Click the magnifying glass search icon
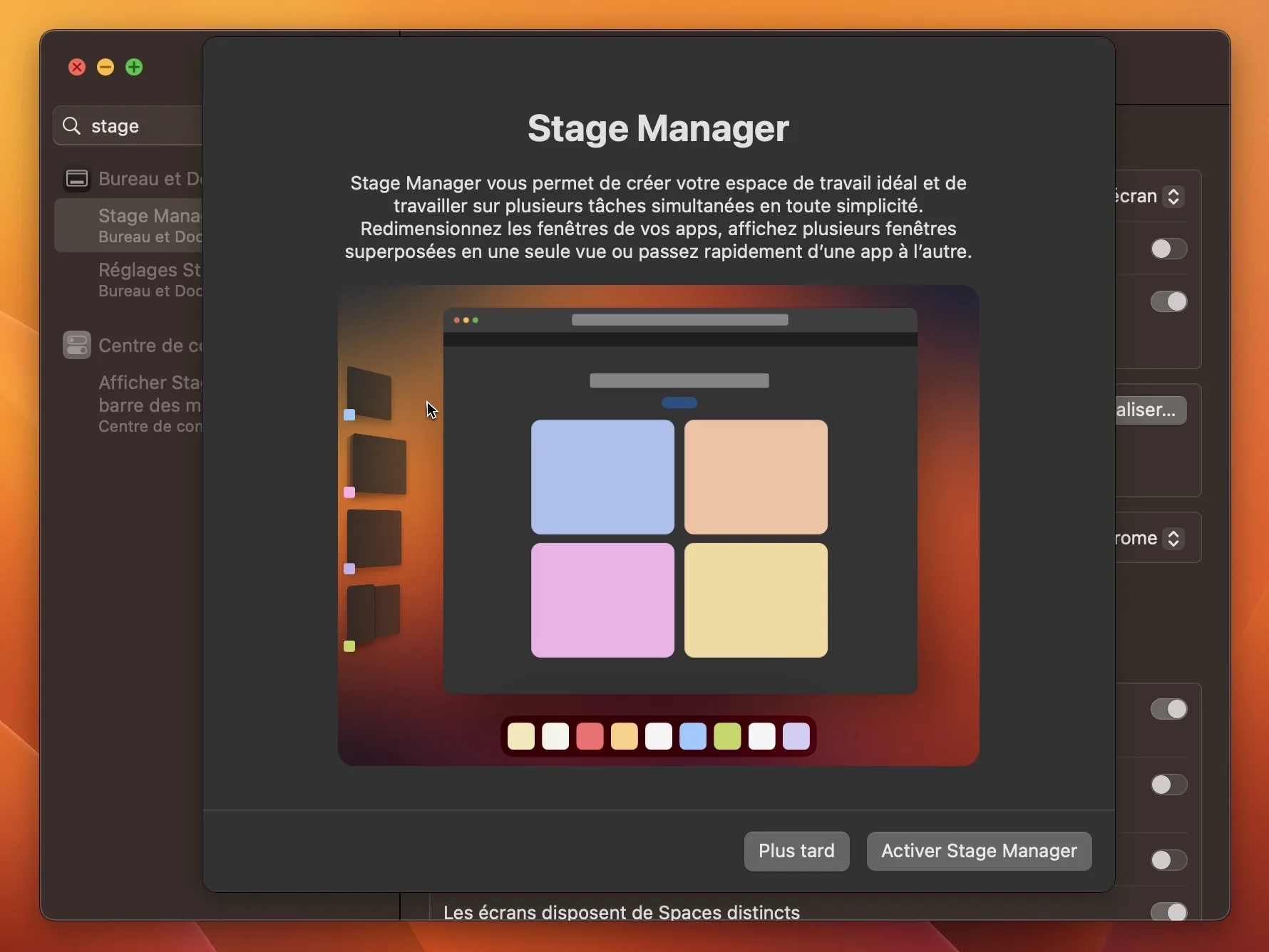Viewport: 1269px width, 952px height. click(x=71, y=126)
